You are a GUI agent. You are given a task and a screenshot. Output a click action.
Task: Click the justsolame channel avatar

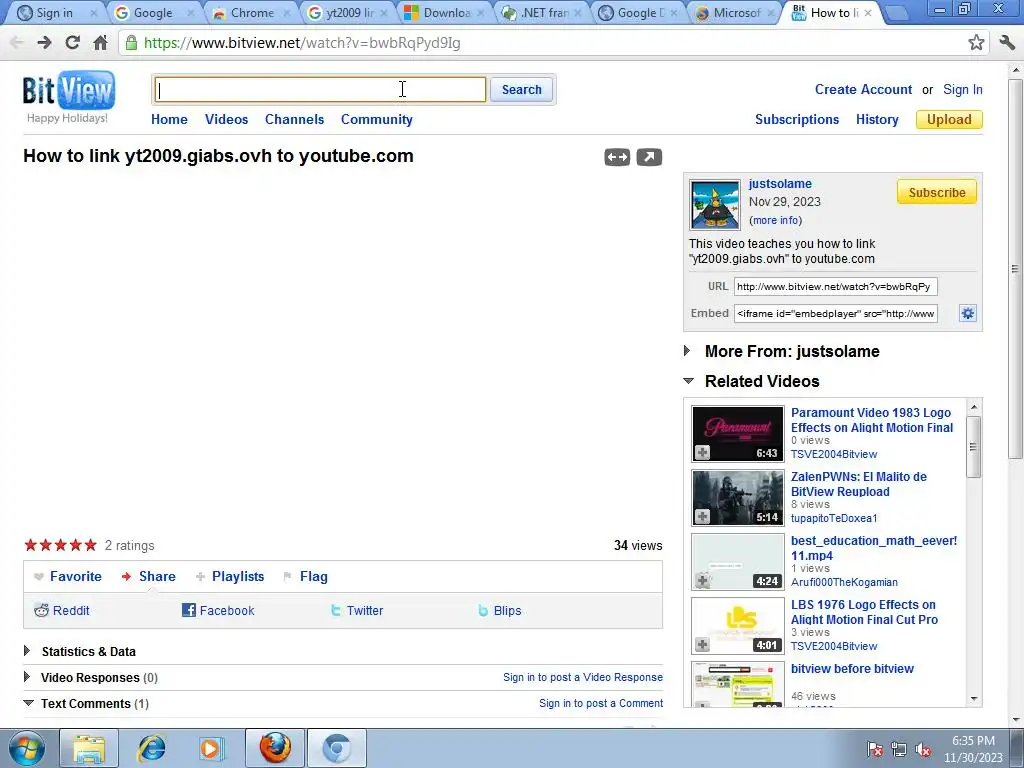(715, 204)
